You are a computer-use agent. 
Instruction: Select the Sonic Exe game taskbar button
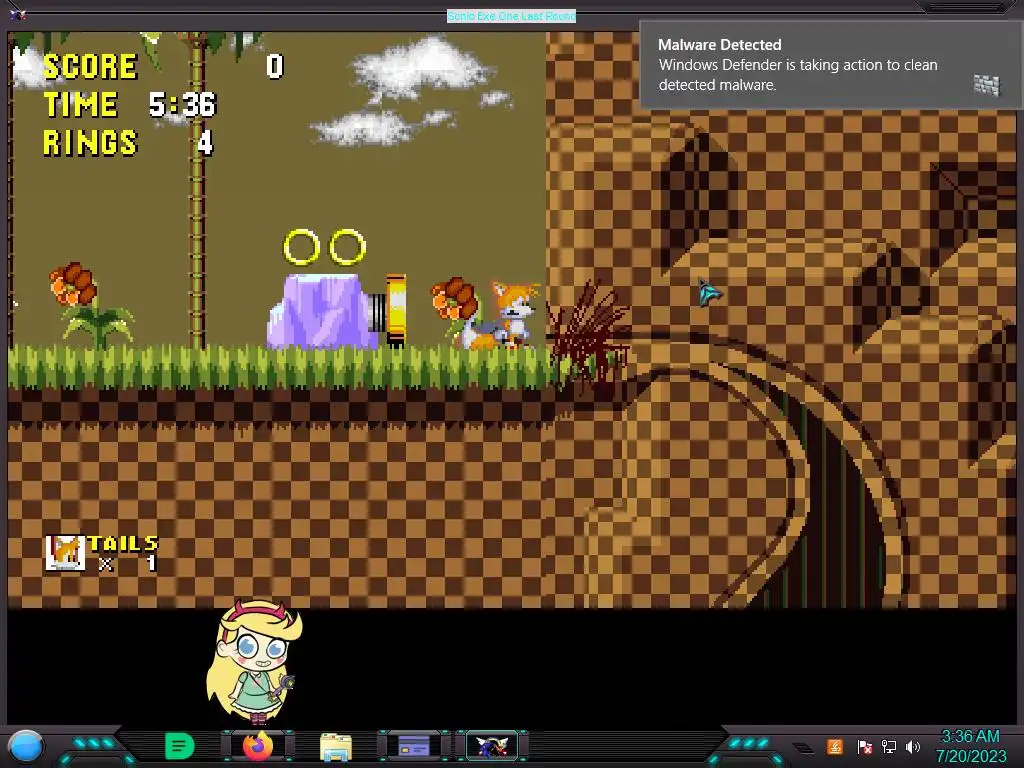(x=492, y=746)
